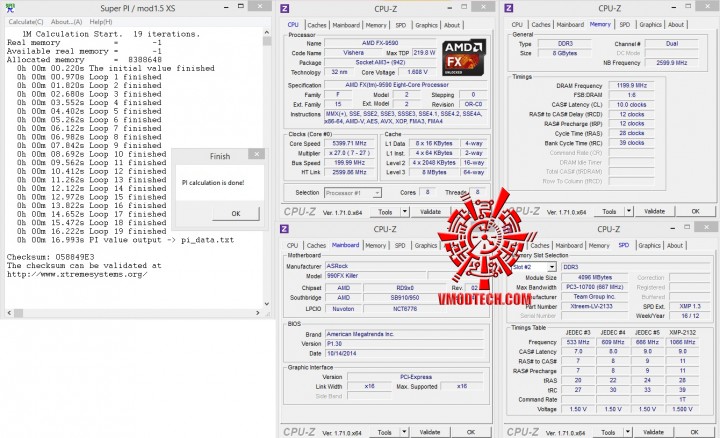Select CPU tab in bottom-left Mainboard window

tap(292, 246)
